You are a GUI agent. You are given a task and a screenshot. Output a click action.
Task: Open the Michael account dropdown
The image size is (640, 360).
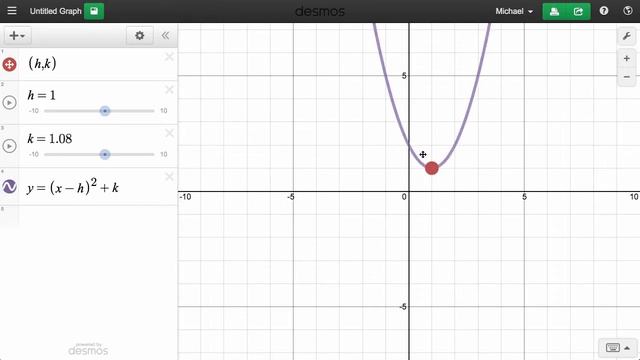click(514, 11)
